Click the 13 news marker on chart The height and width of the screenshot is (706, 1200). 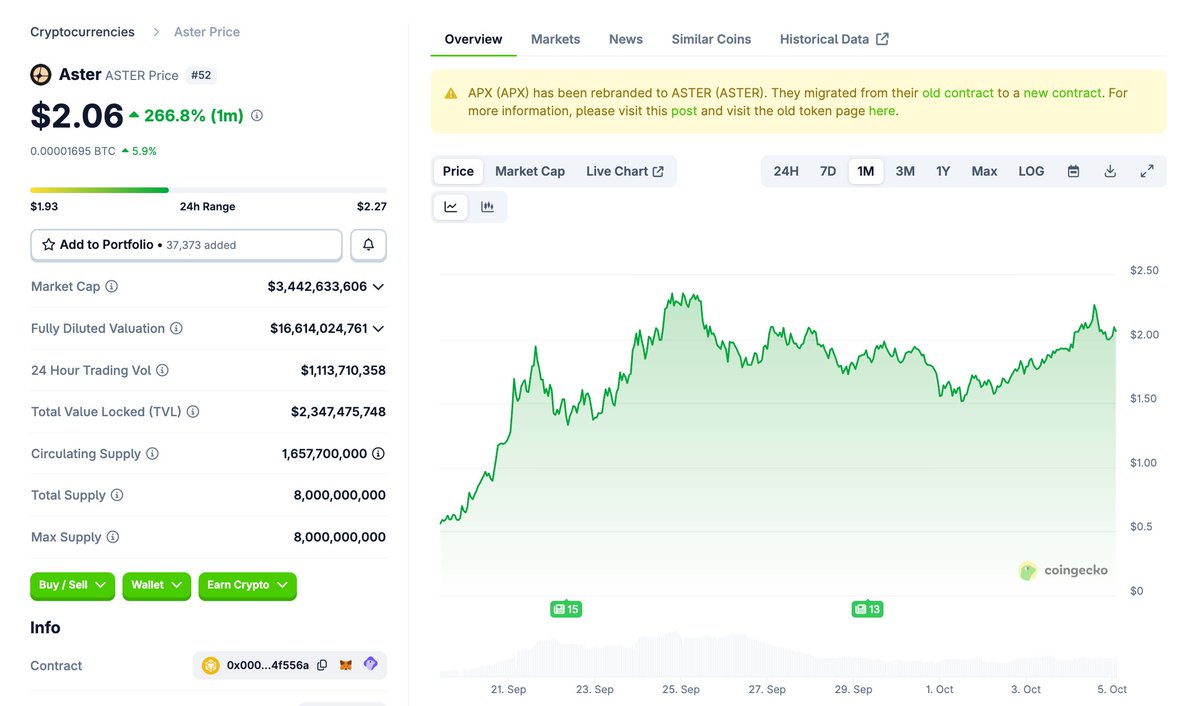click(x=867, y=609)
